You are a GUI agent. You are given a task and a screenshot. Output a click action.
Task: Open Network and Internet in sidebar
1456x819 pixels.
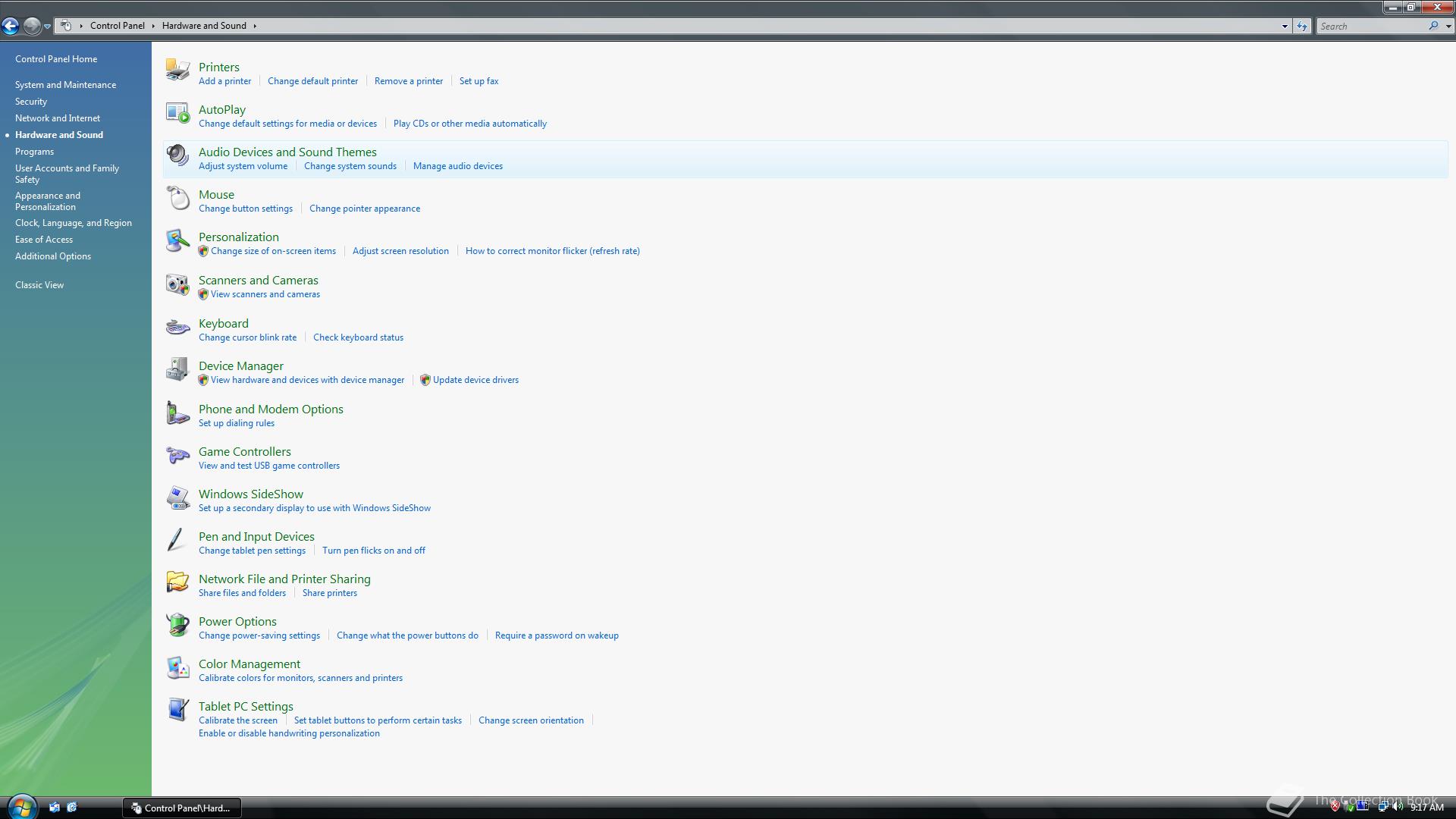pos(58,118)
